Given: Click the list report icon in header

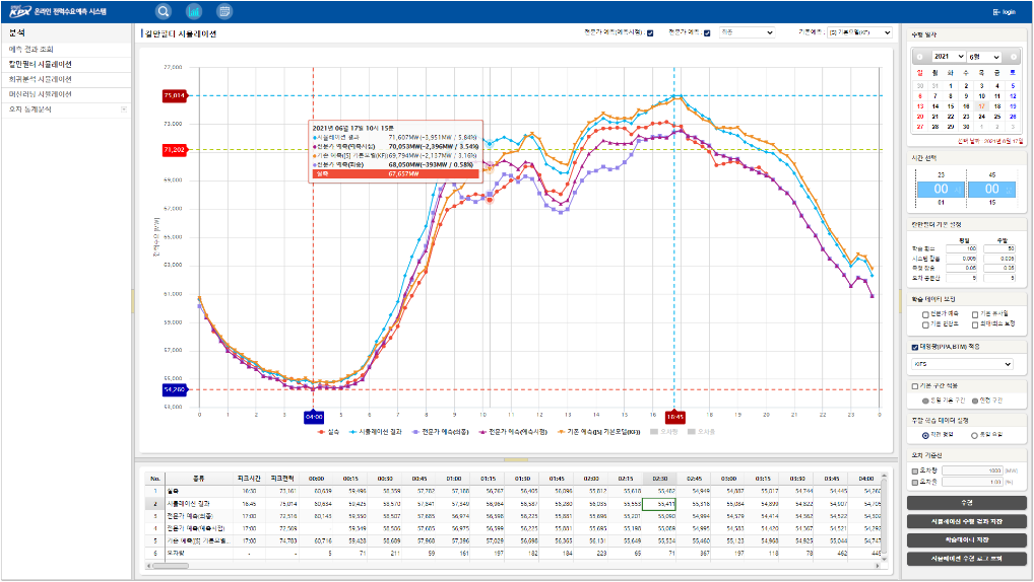Looking at the screenshot, I should point(224,12).
